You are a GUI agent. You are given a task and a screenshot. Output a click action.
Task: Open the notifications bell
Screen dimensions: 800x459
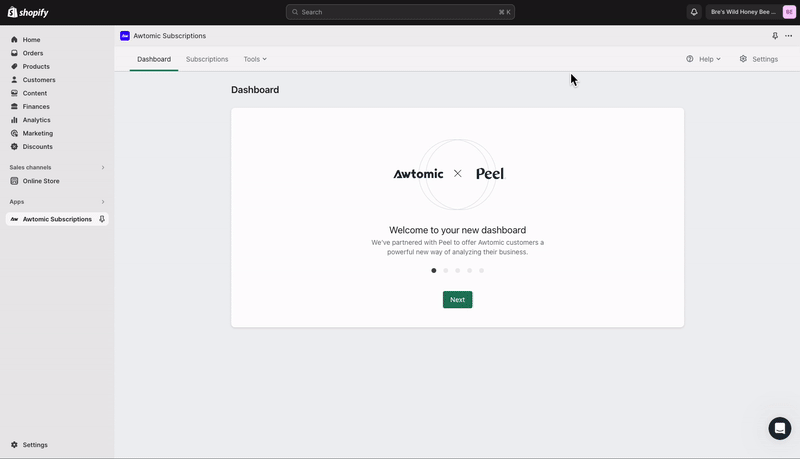tap(694, 12)
